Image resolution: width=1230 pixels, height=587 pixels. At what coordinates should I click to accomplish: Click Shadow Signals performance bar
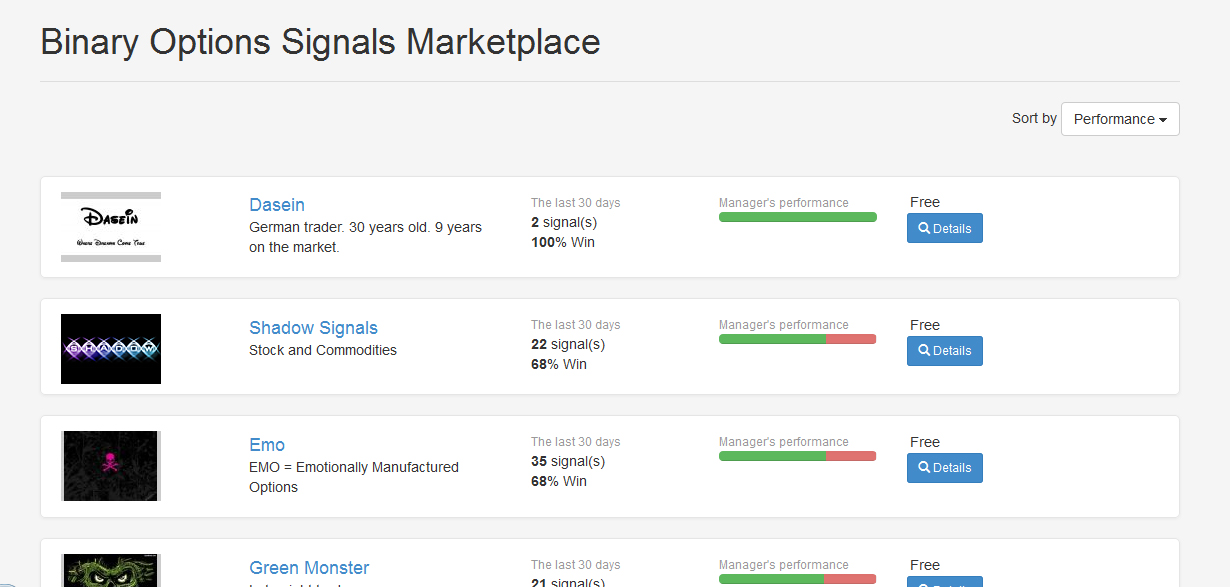coord(797,339)
